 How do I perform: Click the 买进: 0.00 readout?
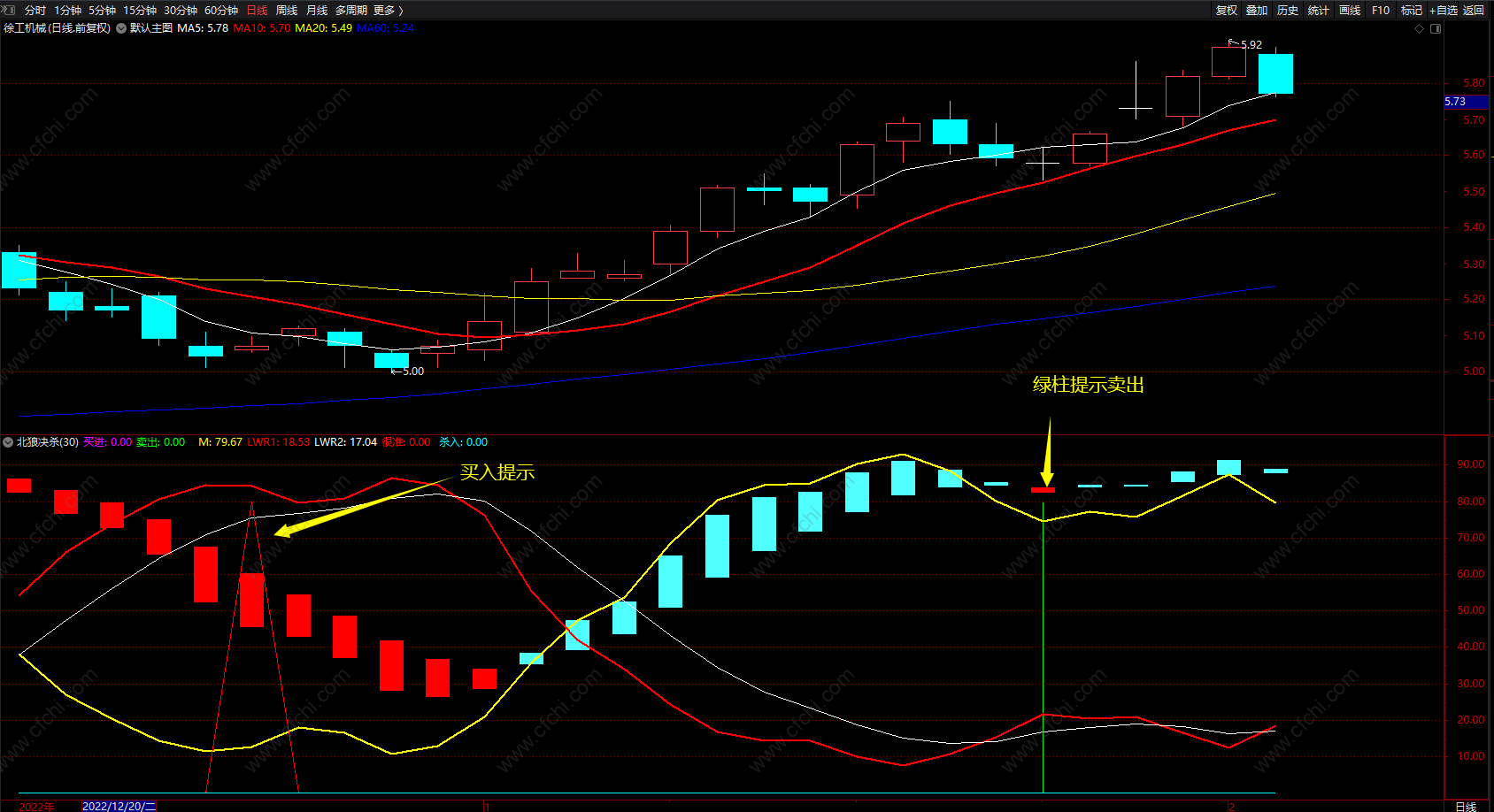point(108,442)
